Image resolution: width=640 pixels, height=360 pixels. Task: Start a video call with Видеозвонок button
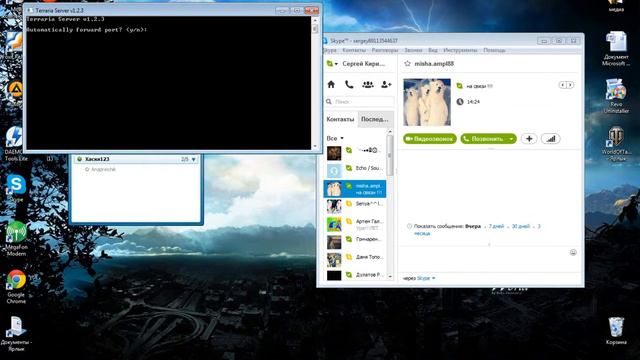[x=430, y=139]
